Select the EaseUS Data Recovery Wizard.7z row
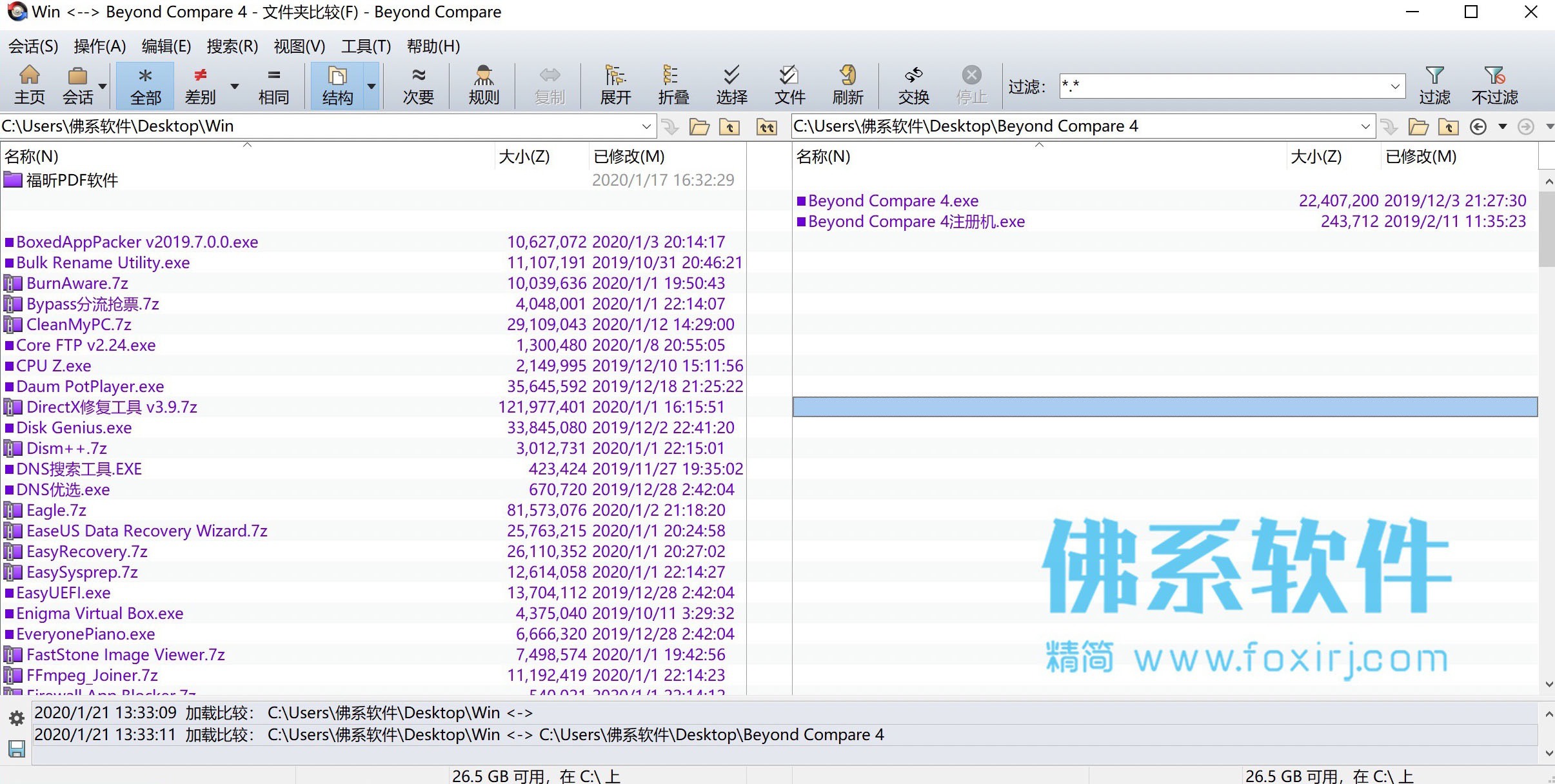The width and height of the screenshot is (1555, 784). [x=373, y=531]
